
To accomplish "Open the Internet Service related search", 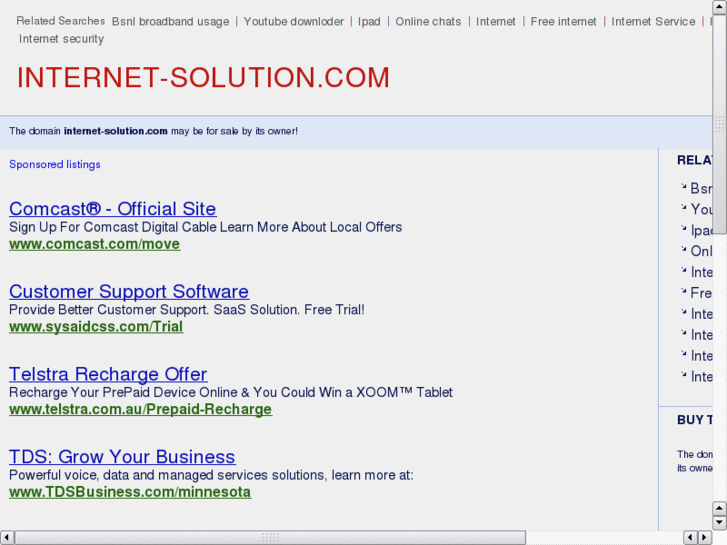I will [653, 22].
